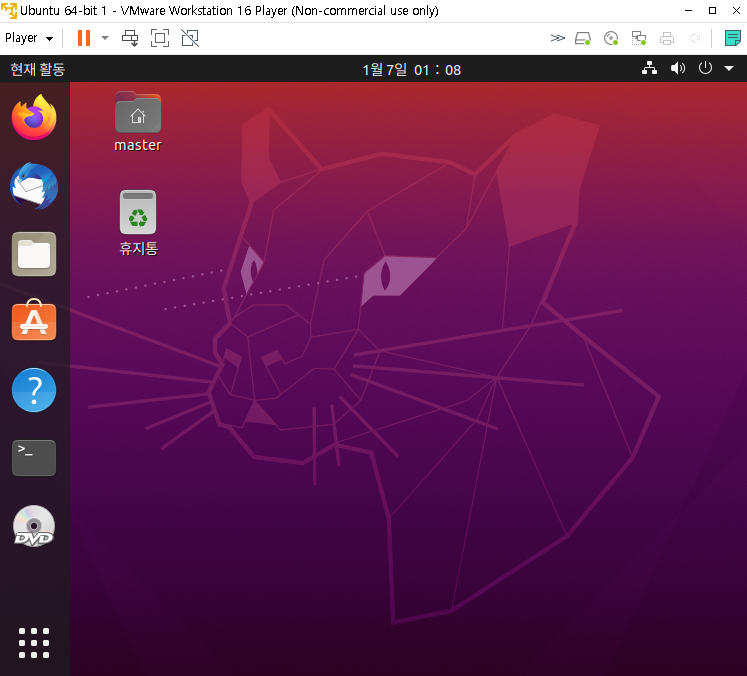Send Ctrl+Alt+Del to the VM

tap(130, 38)
